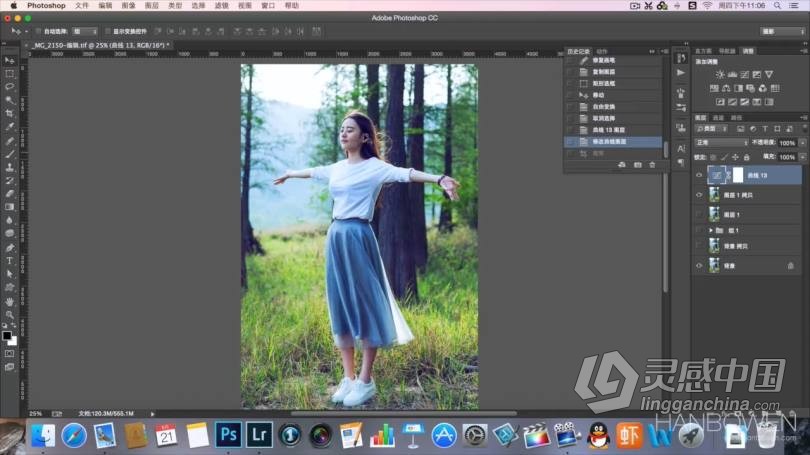Show the Layer 1 layer

pyautogui.click(x=699, y=214)
